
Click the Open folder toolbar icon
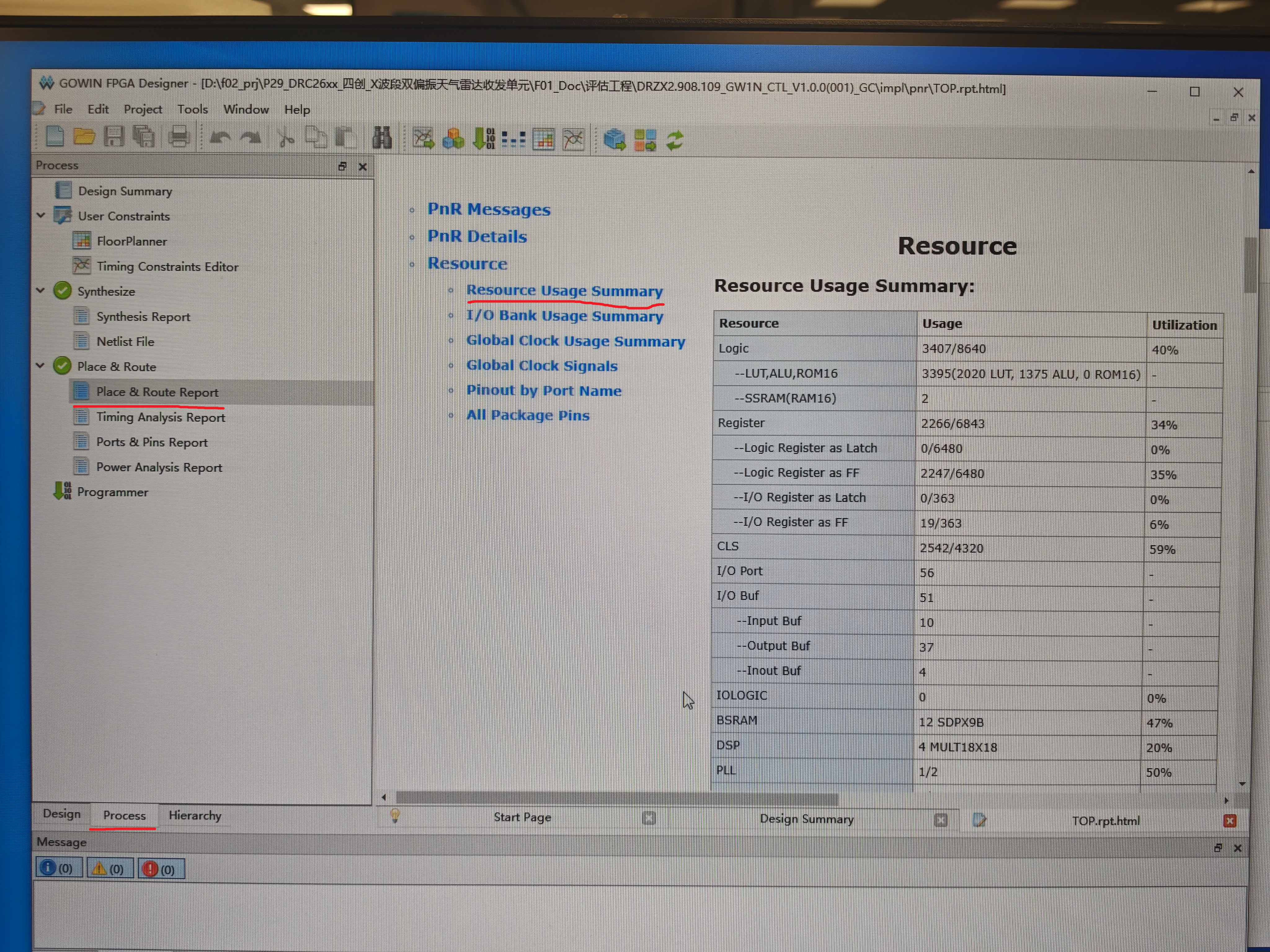[x=84, y=137]
